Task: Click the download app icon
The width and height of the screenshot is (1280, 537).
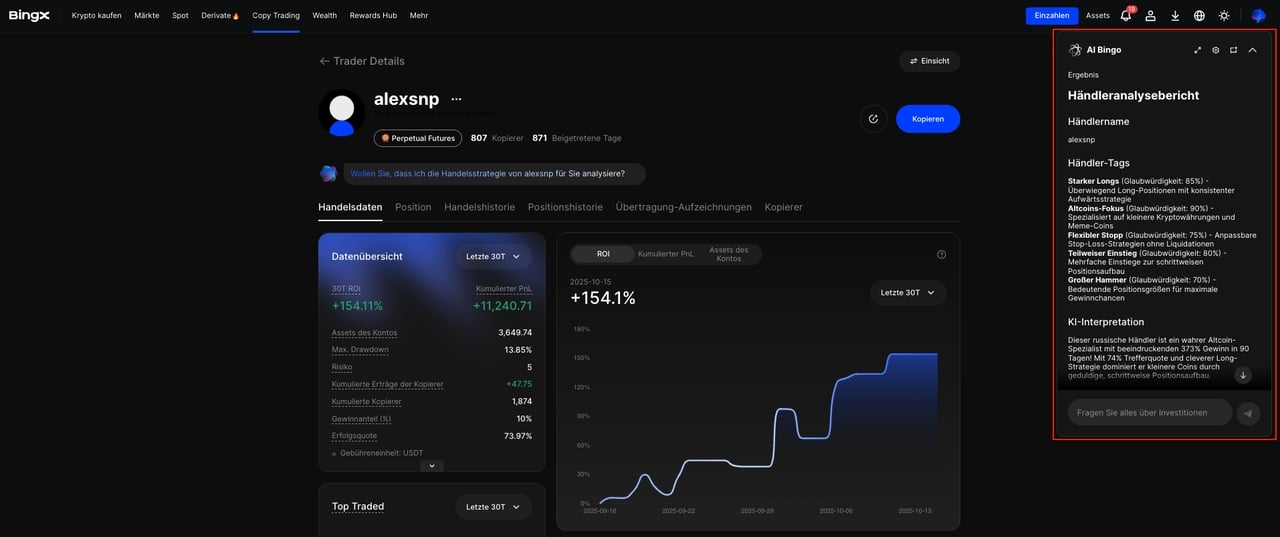Action: coord(1175,16)
